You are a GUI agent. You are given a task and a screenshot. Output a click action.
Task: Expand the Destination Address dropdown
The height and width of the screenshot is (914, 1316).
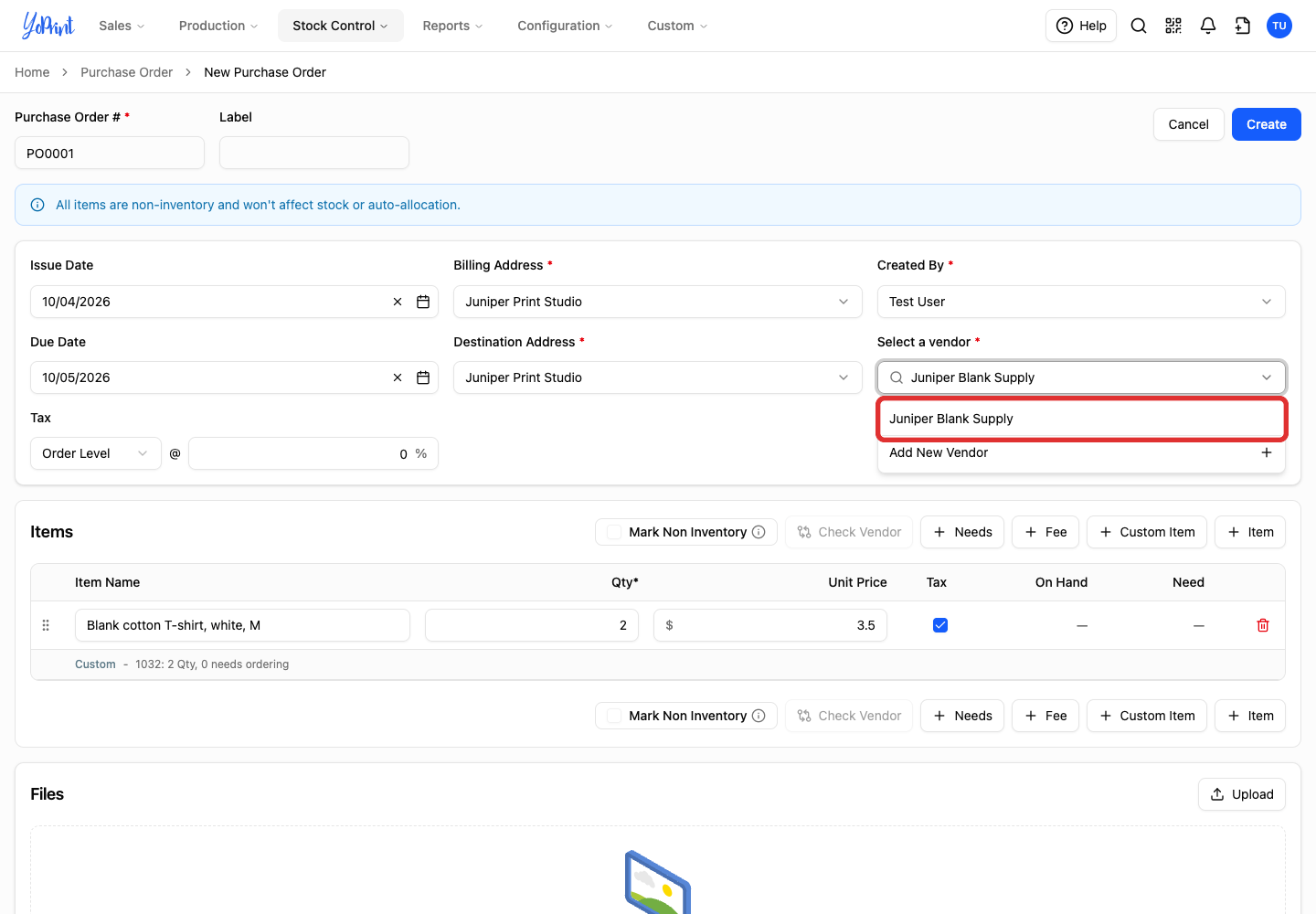[658, 377]
